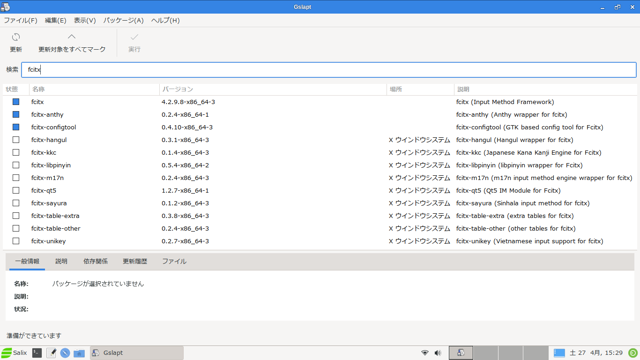This screenshot has height=360, width=640.
Task: Mark the fcitx-unikey checkbox
Action: click(16, 241)
